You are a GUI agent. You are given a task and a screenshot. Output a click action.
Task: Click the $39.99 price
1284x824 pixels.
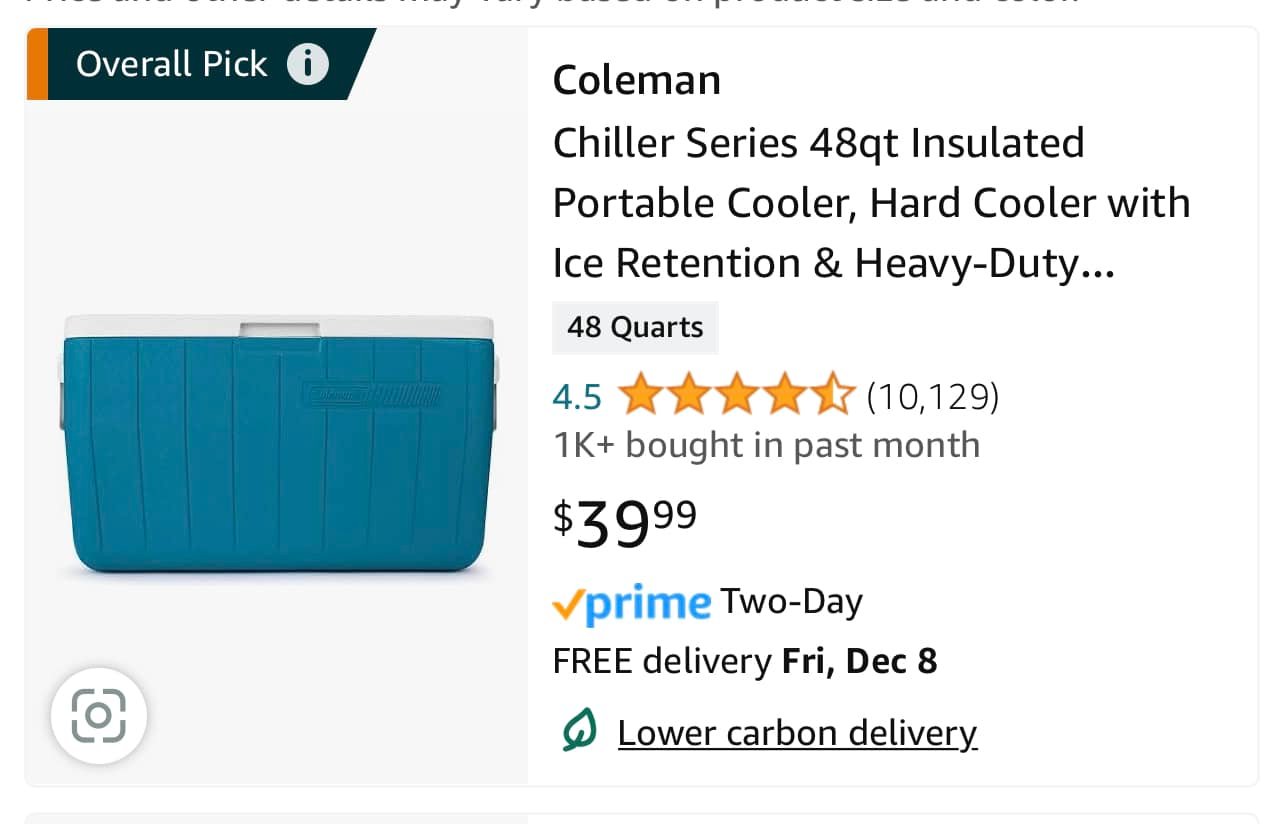pyautogui.click(x=626, y=524)
